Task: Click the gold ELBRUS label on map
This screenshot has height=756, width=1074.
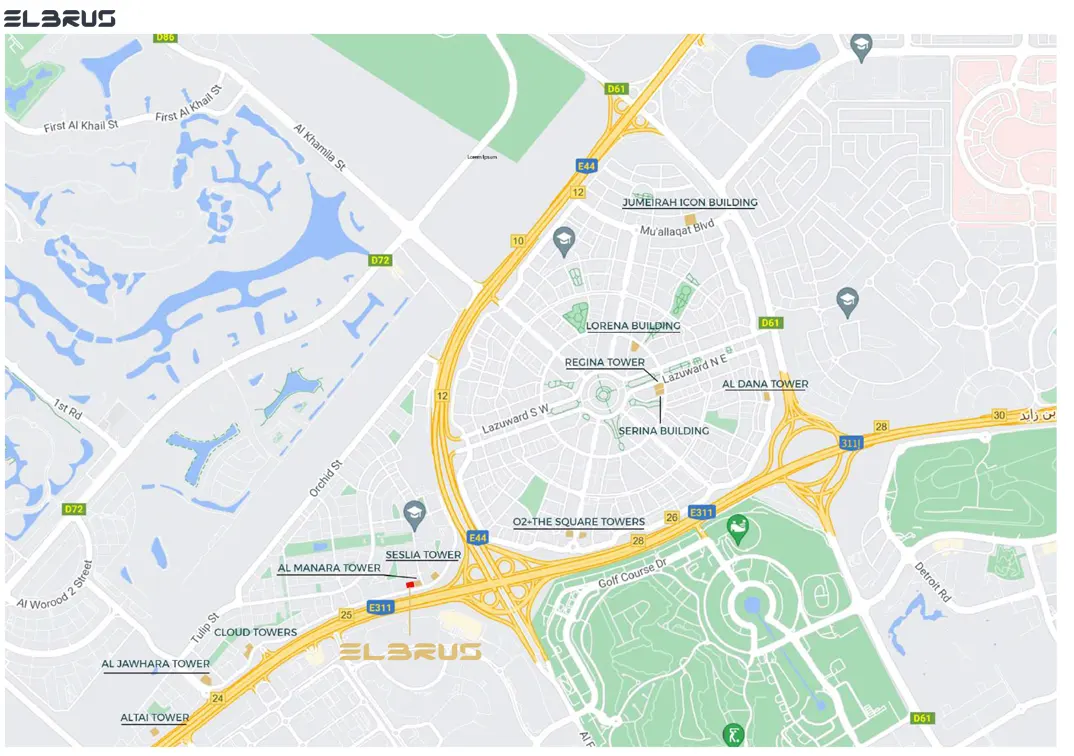Action: point(411,651)
